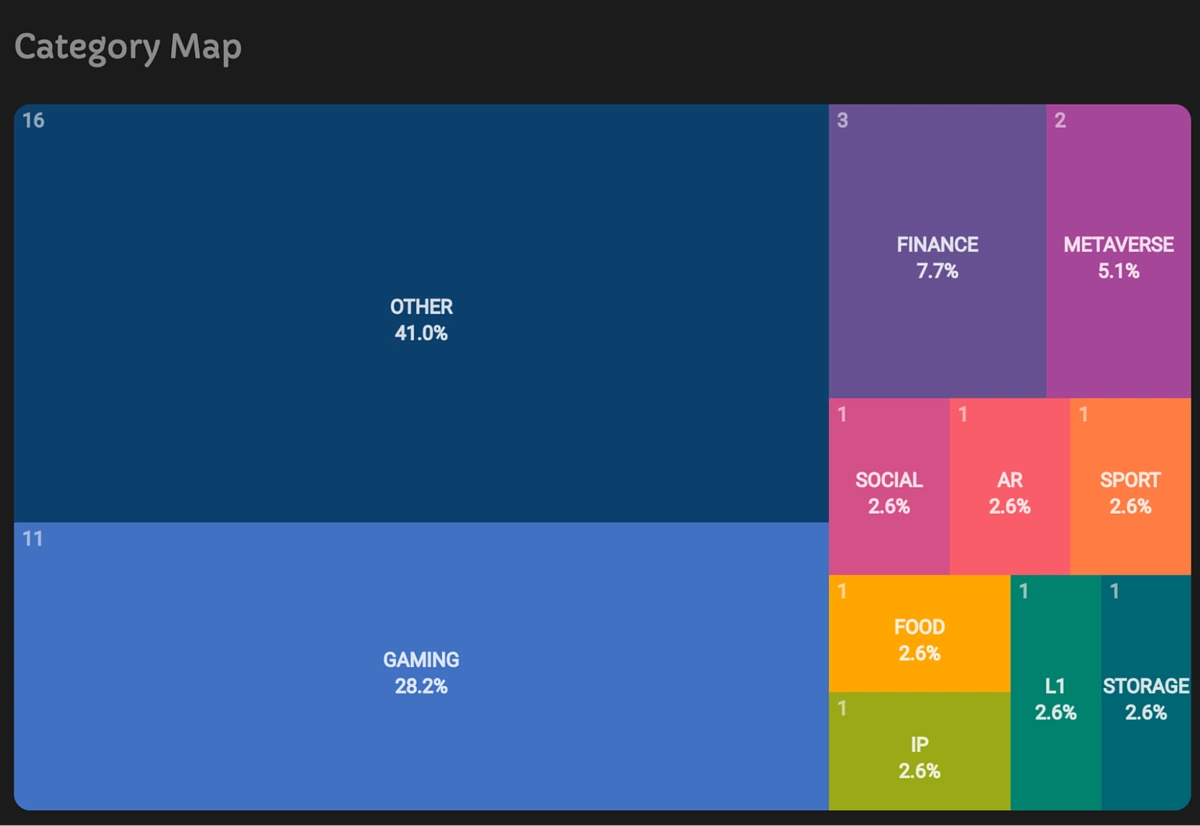
Task: Open the STORAGE 2.6% block
Action: click(x=1146, y=692)
